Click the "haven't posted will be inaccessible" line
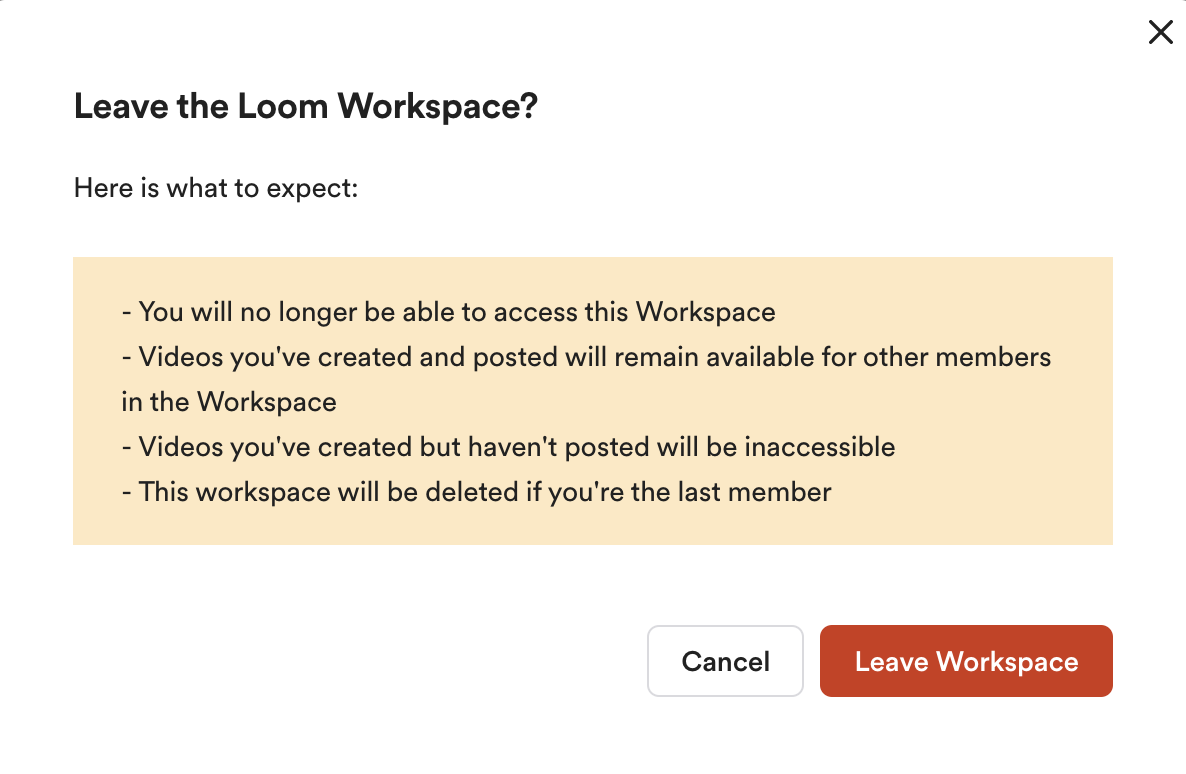The image size is (1186, 774). [508, 447]
